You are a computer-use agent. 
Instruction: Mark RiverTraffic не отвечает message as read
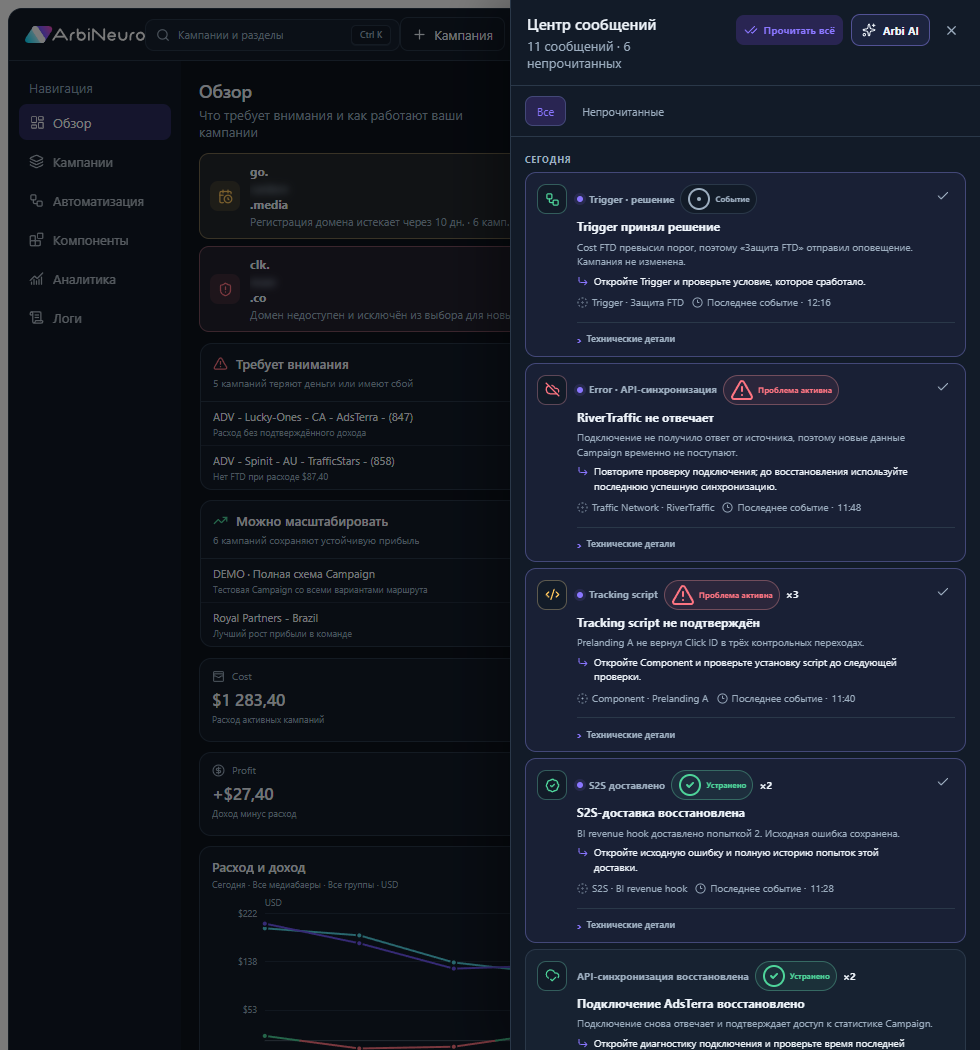point(942,387)
